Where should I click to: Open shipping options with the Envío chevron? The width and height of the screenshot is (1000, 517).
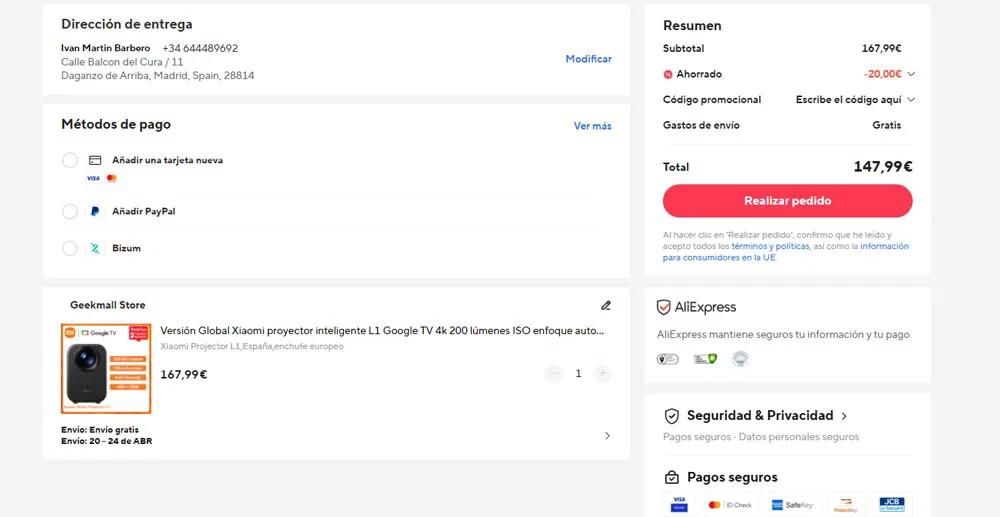(x=607, y=435)
